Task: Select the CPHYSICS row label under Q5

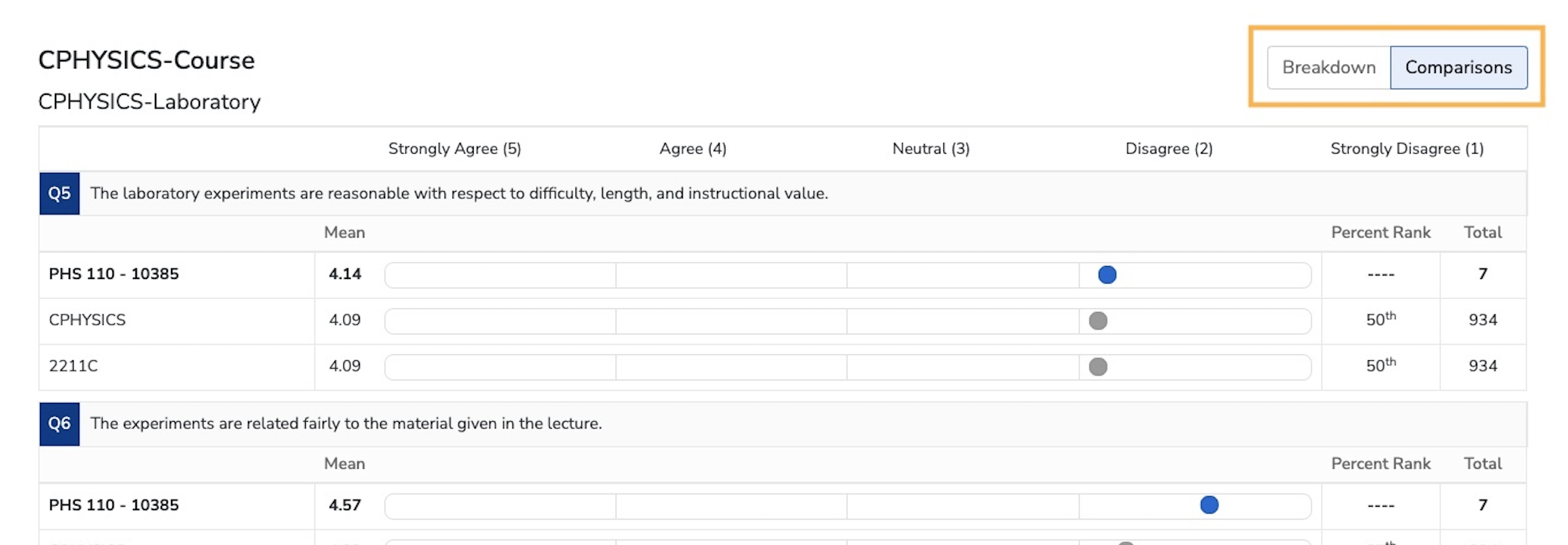Action: click(x=87, y=320)
